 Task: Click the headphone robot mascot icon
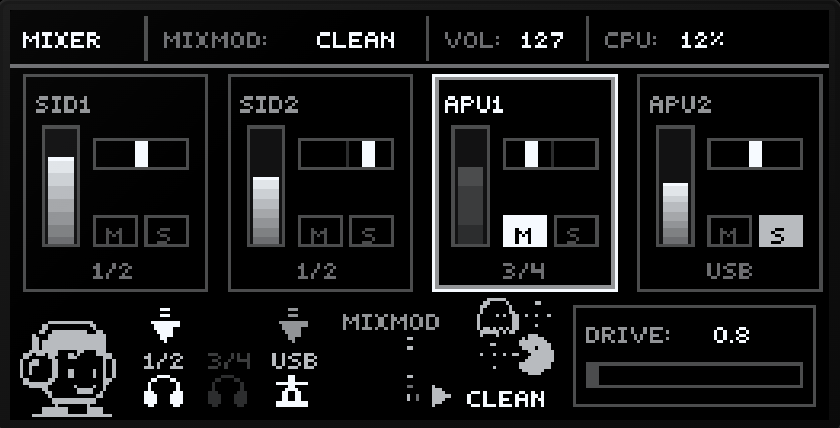pyautogui.click(x=68, y=368)
